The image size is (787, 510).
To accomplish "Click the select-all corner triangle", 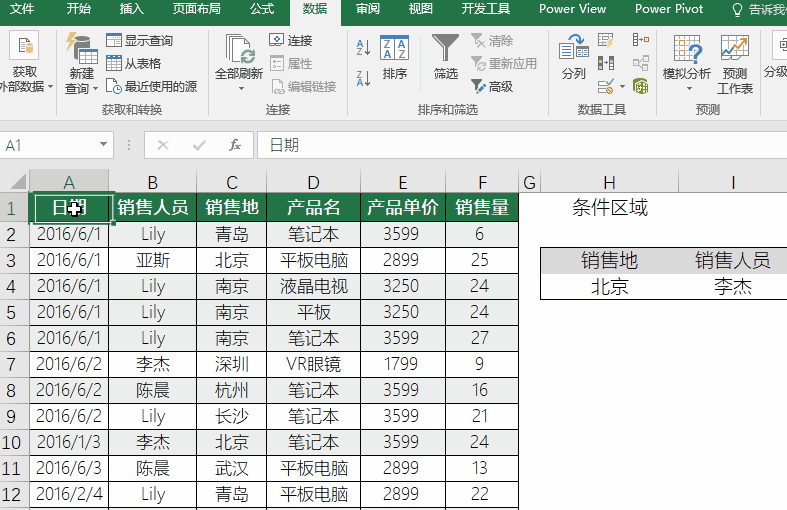I will click(x=18, y=181).
